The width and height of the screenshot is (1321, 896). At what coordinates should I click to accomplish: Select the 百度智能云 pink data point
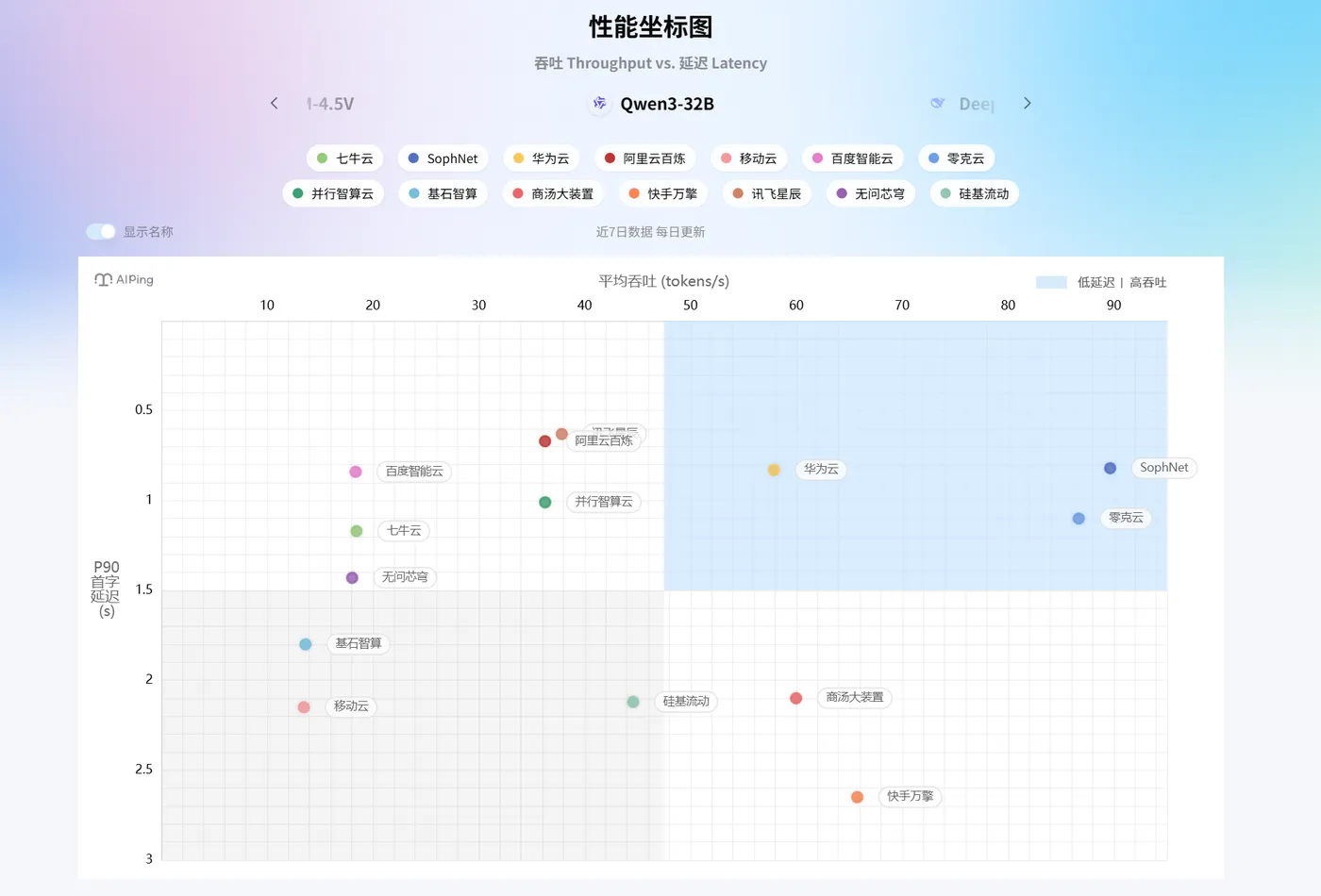pos(356,472)
